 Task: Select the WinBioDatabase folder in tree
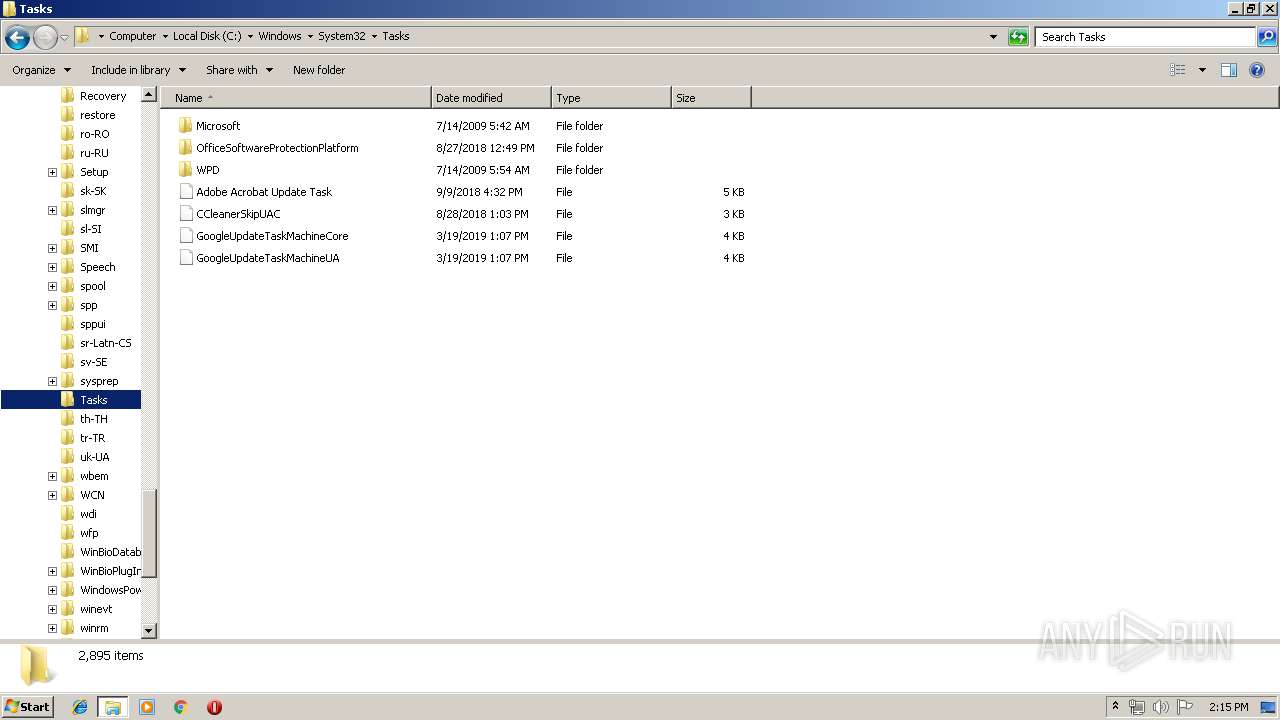pyautogui.click(x=110, y=552)
